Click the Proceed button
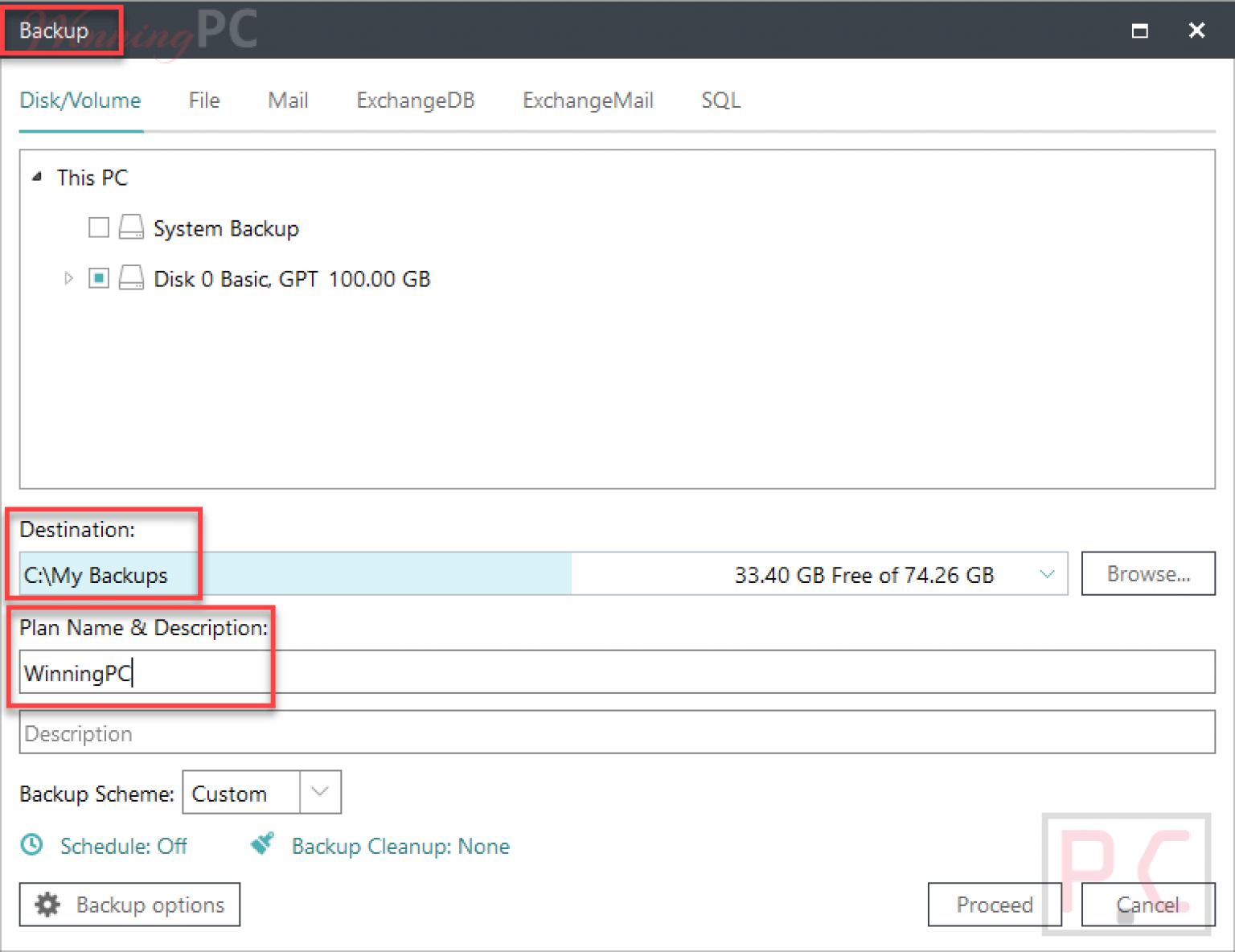The width and height of the screenshot is (1235, 952). click(995, 905)
